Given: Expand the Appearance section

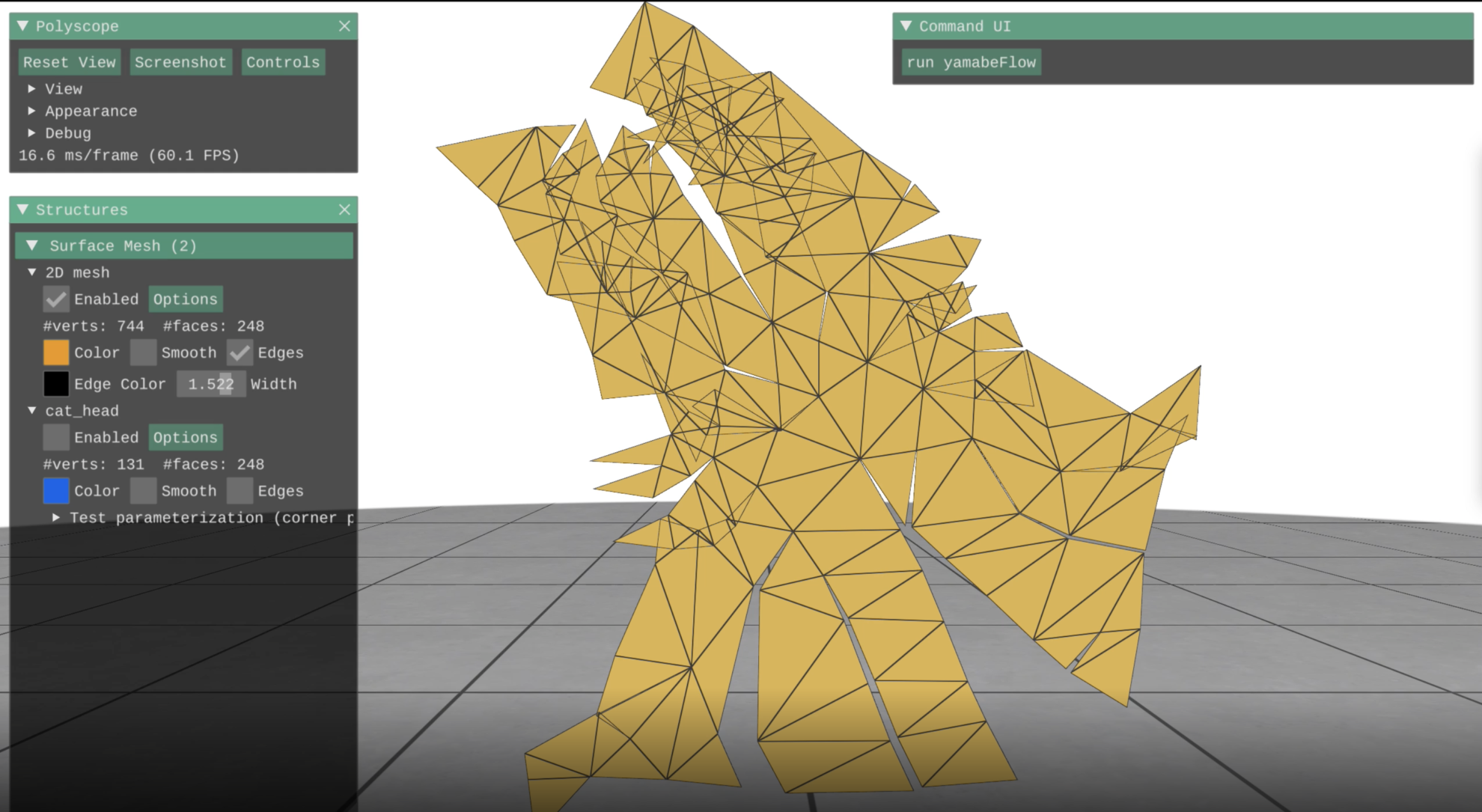Looking at the screenshot, I should click(x=91, y=111).
